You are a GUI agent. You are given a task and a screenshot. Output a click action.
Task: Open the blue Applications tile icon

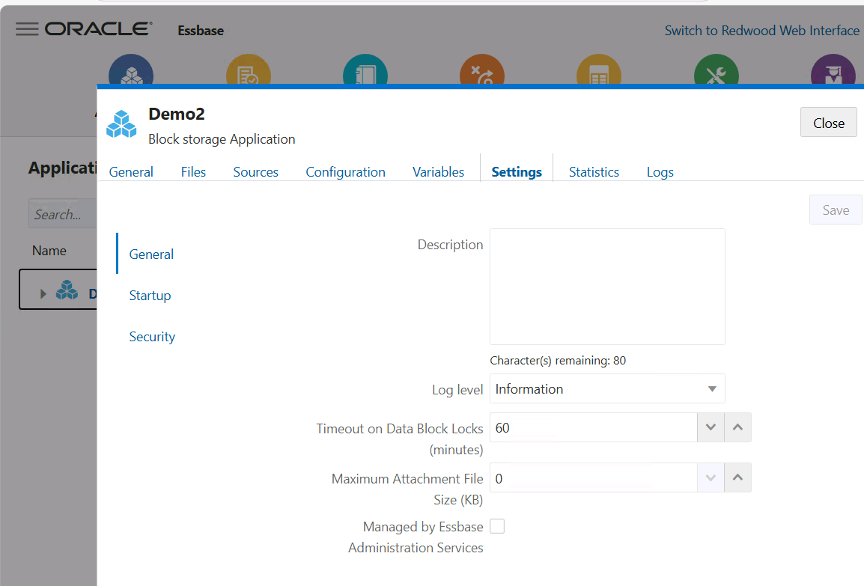point(130,73)
